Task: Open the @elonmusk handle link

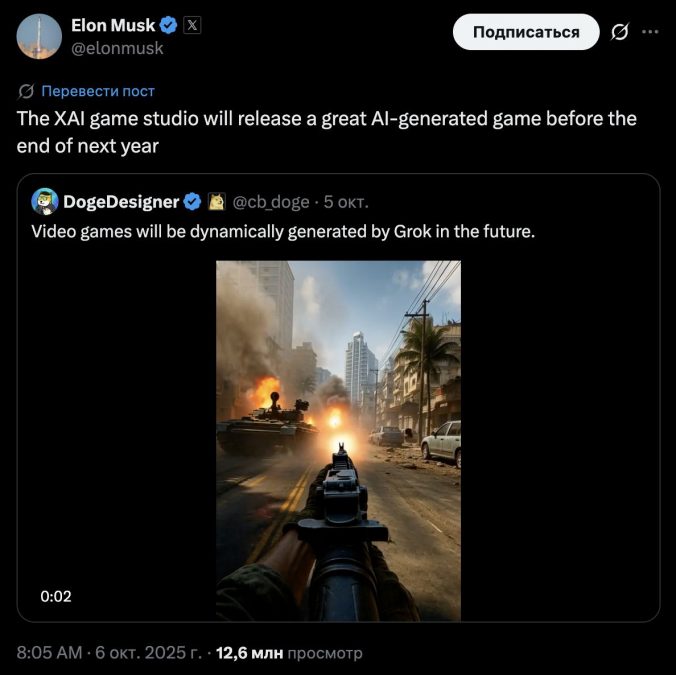Action: point(117,48)
